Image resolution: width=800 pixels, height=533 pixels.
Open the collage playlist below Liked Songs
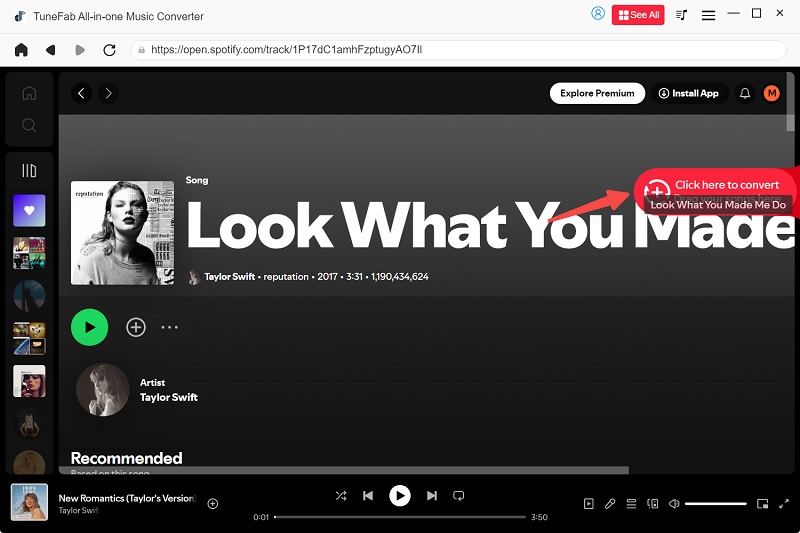click(x=29, y=253)
